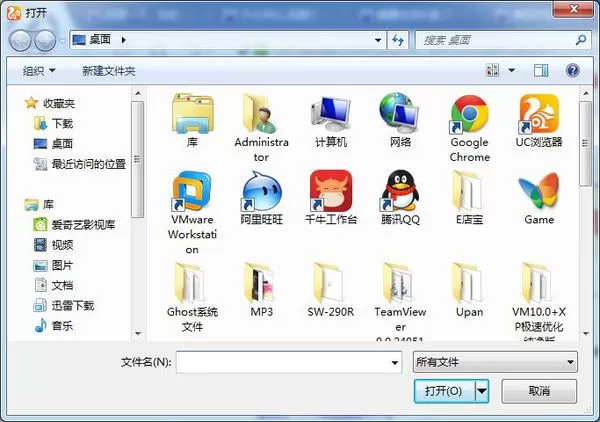Screen dimensions: 600x422
Task: Close the 打开 dialog window
Action: click(x=573, y=9)
